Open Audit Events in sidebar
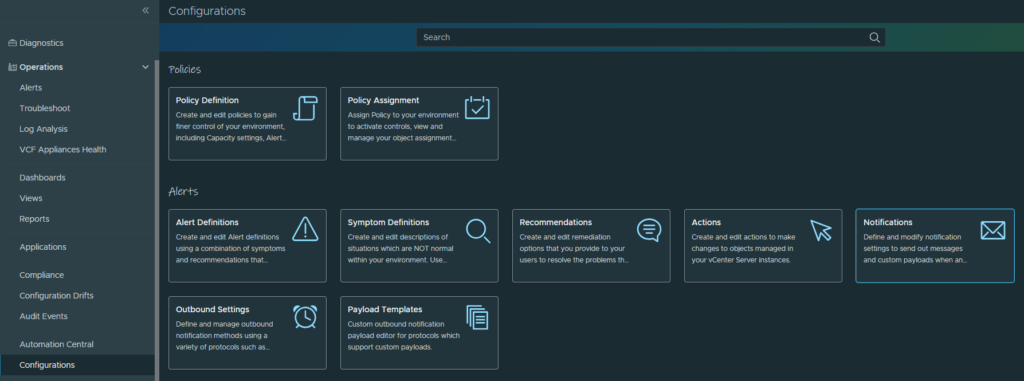This screenshot has width=1024, height=381. [43, 316]
